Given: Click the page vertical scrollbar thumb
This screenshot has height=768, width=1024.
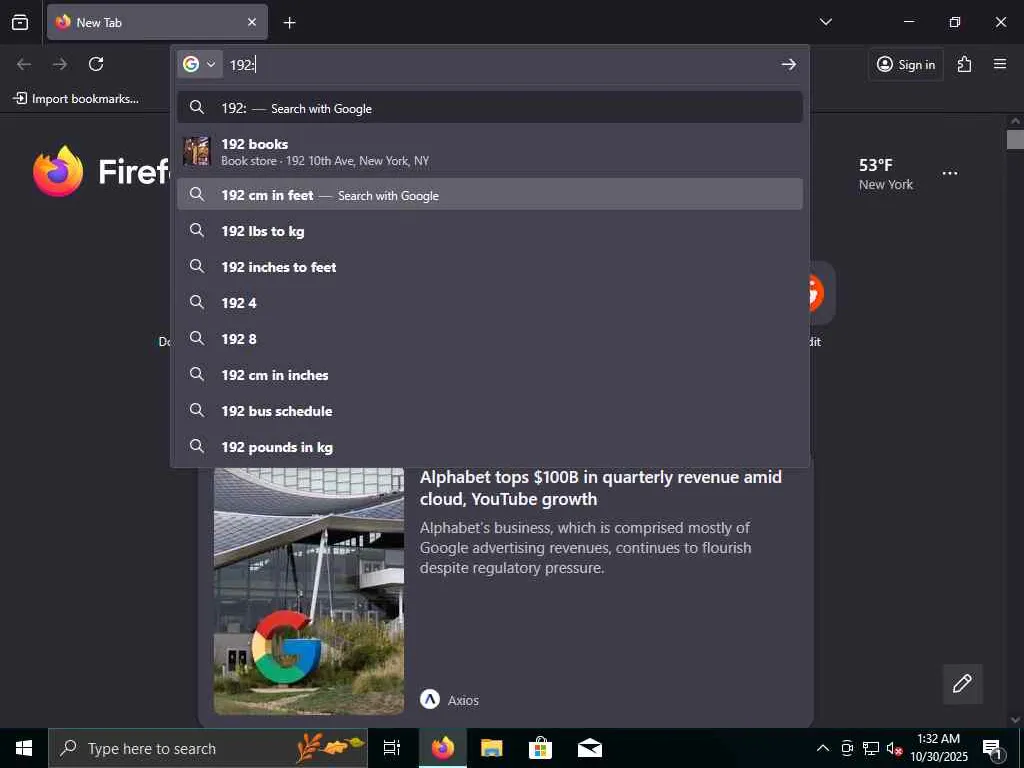Looking at the screenshot, I should (1015, 140).
